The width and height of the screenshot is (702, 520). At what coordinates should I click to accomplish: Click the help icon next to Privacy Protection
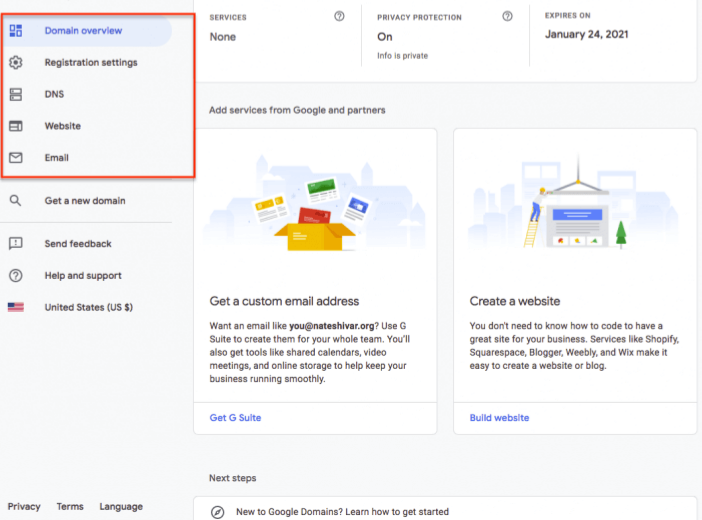point(507,17)
